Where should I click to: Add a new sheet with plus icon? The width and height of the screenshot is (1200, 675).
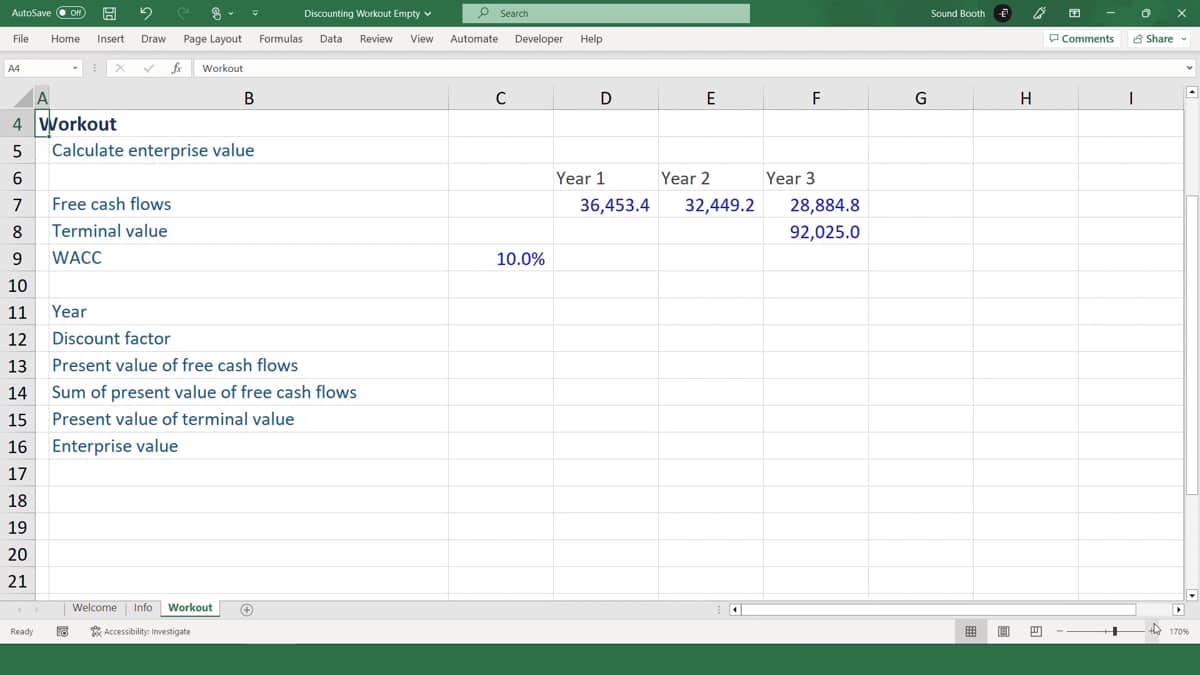246,609
